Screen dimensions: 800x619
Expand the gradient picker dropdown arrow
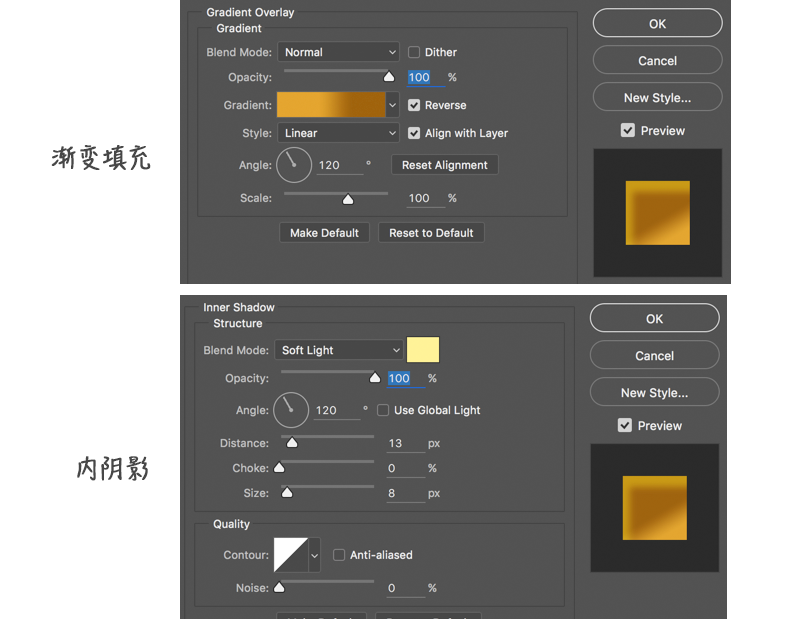[392, 105]
